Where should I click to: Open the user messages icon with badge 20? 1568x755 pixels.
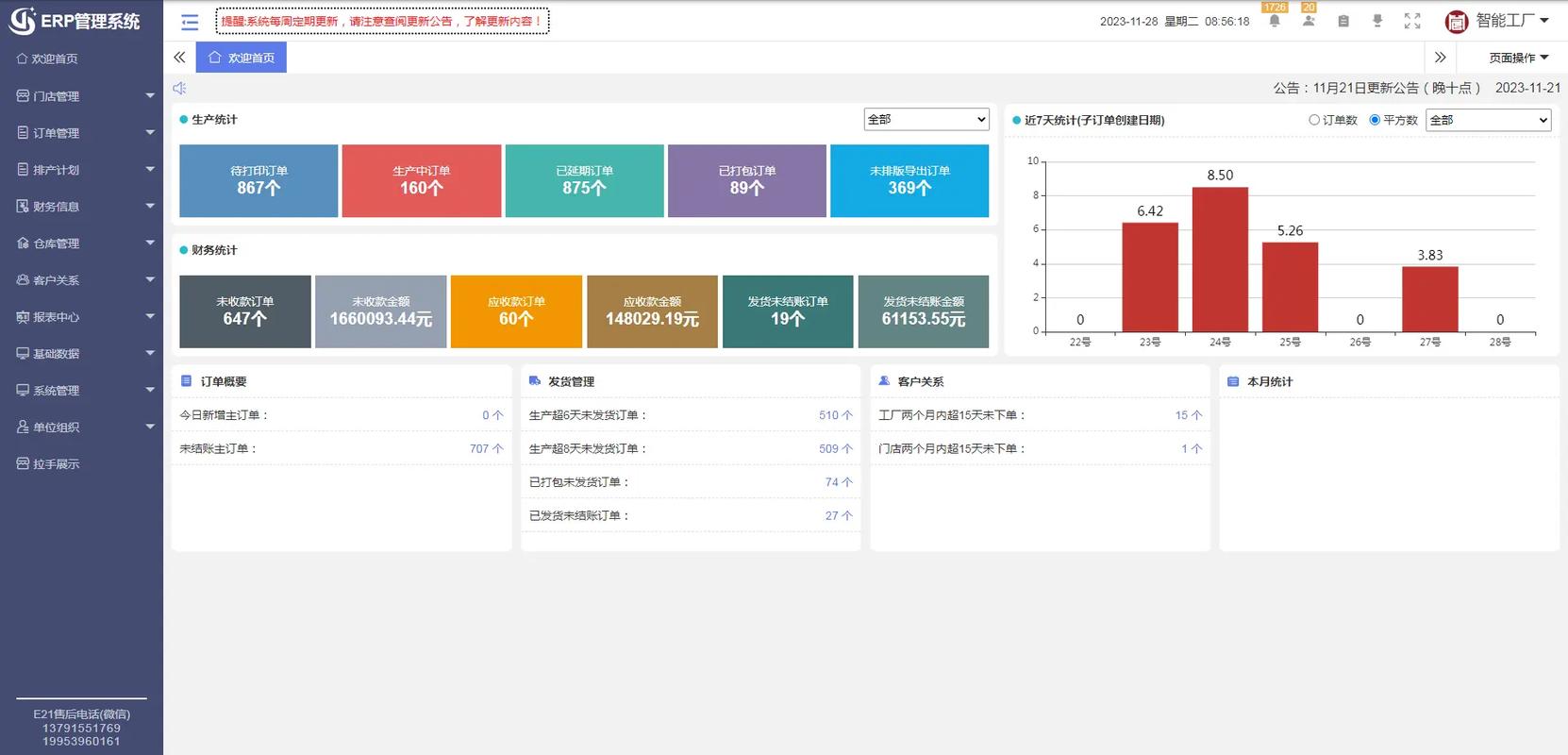click(x=1309, y=21)
